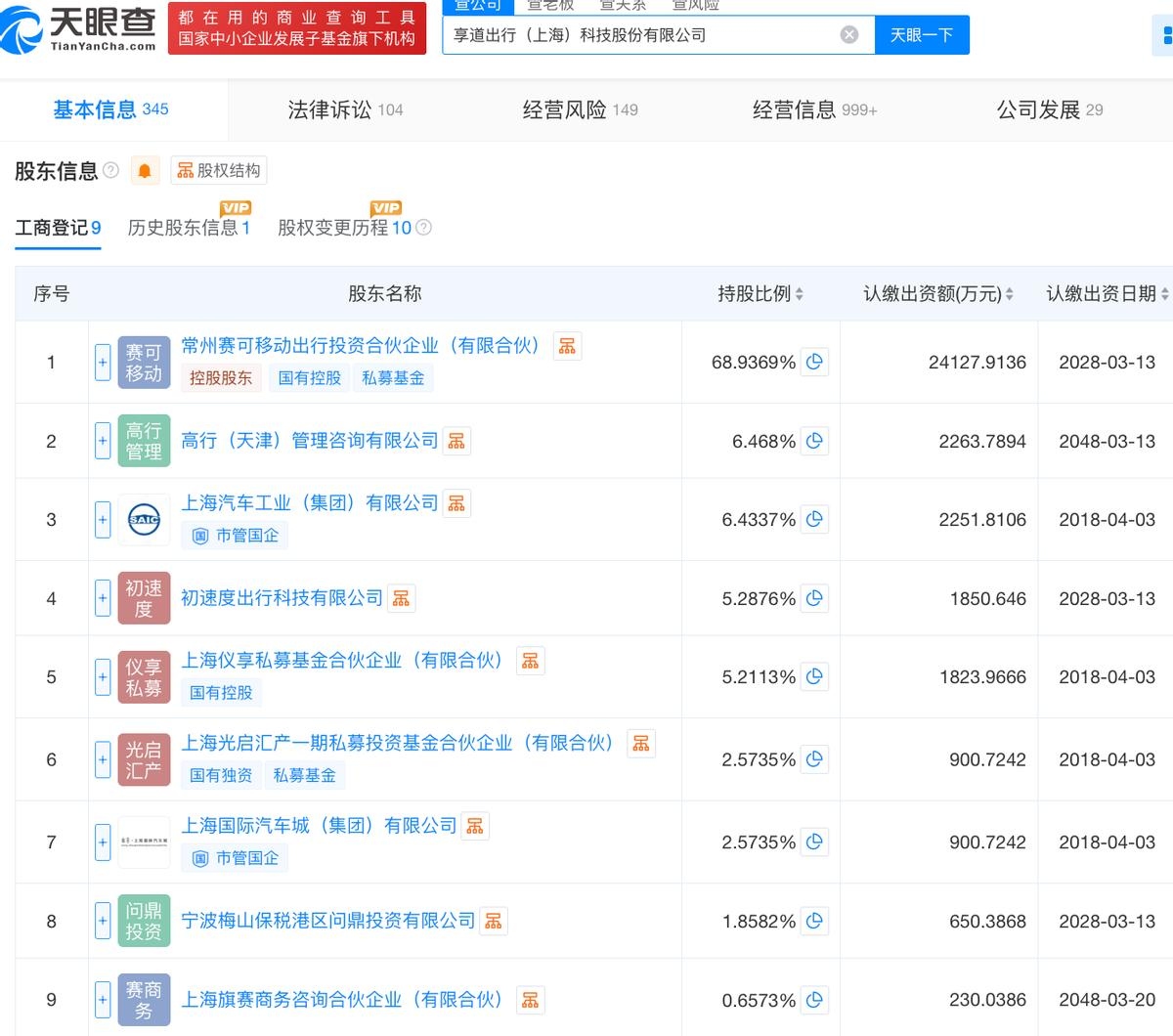Switch to 法律诉讼 tab
Image resolution: width=1173 pixels, height=1036 pixels.
click(344, 109)
